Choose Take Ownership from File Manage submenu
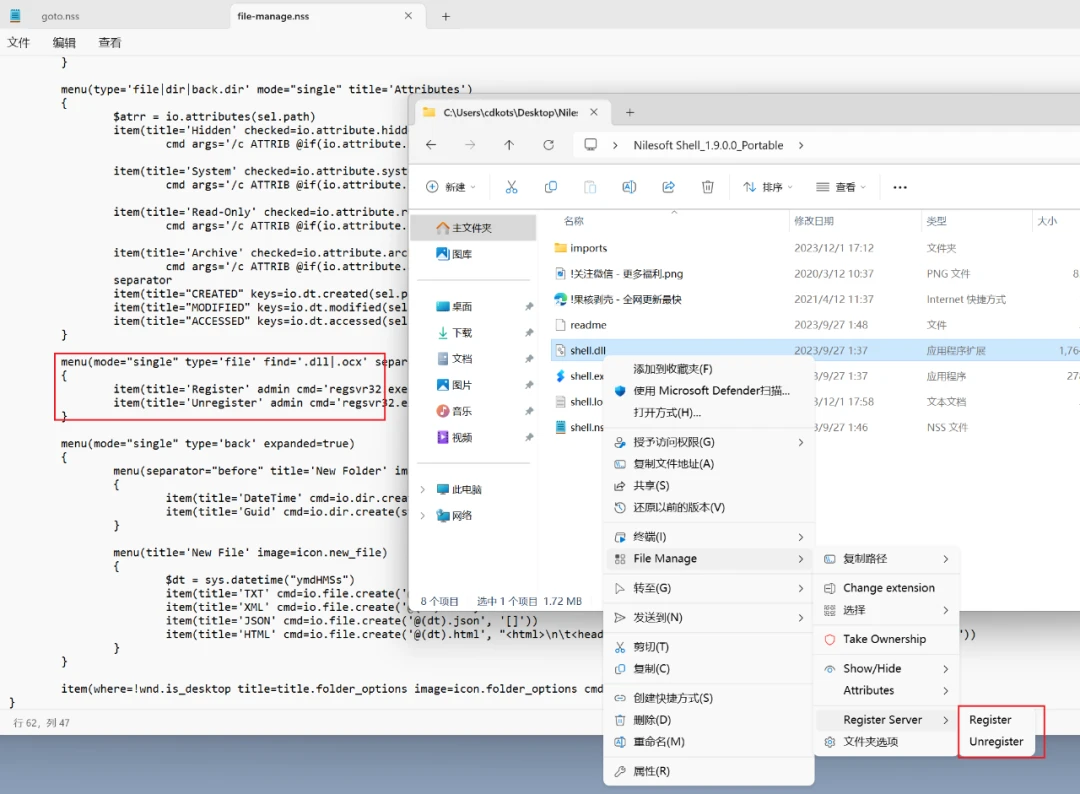The image size is (1080, 794). pyautogui.click(x=886, y=639)
